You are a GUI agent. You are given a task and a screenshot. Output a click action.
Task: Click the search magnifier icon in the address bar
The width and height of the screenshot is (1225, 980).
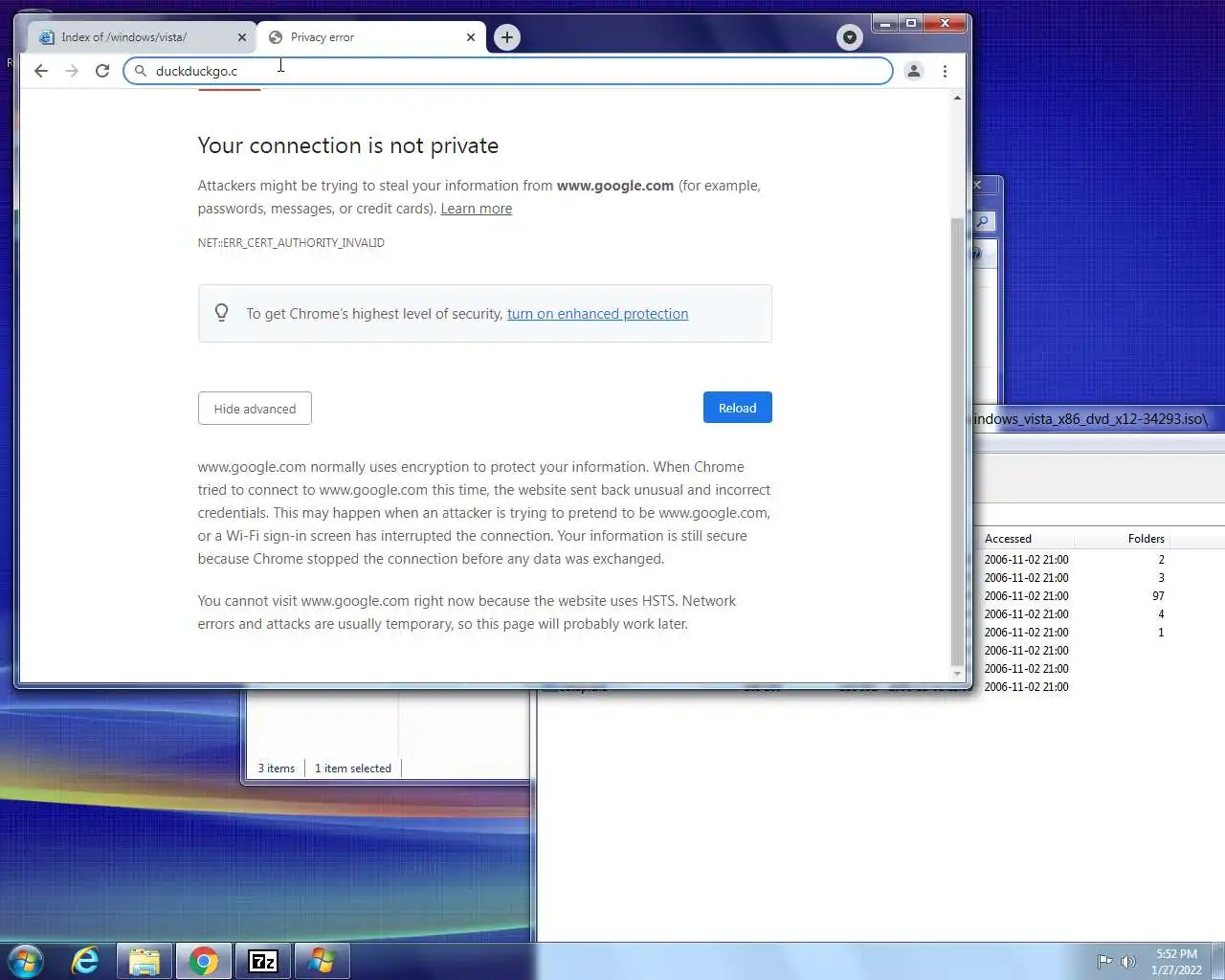(141, 71)
